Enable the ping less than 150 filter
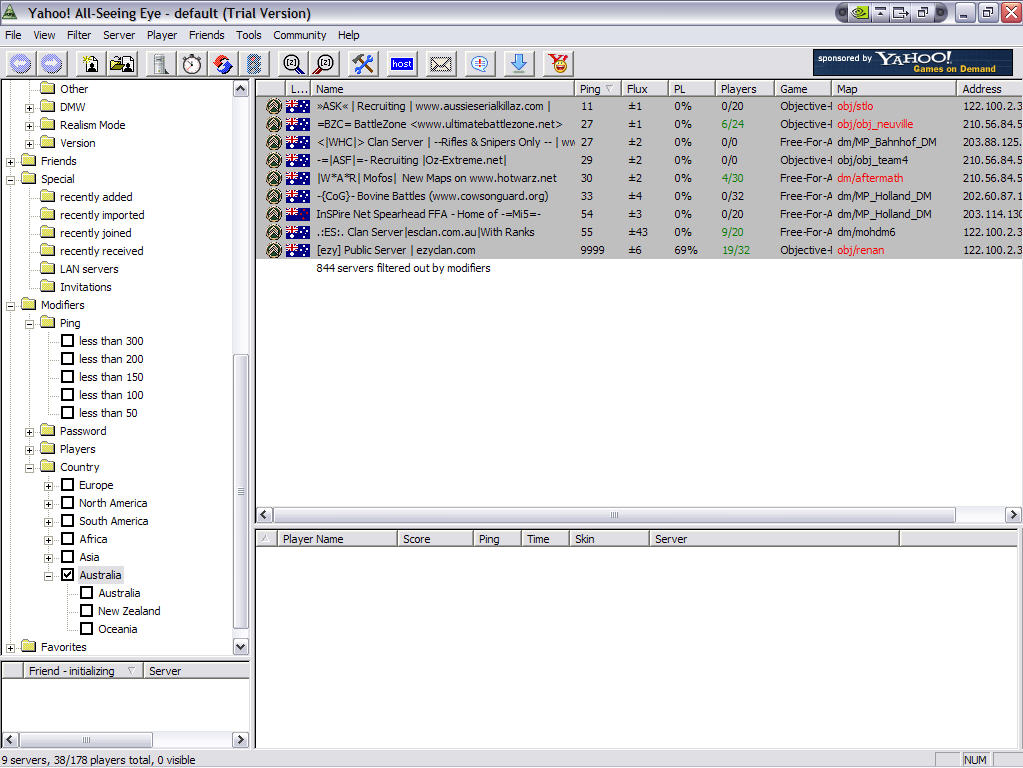The width and height of the screenshot is (1023, 768). click(67, 376)
